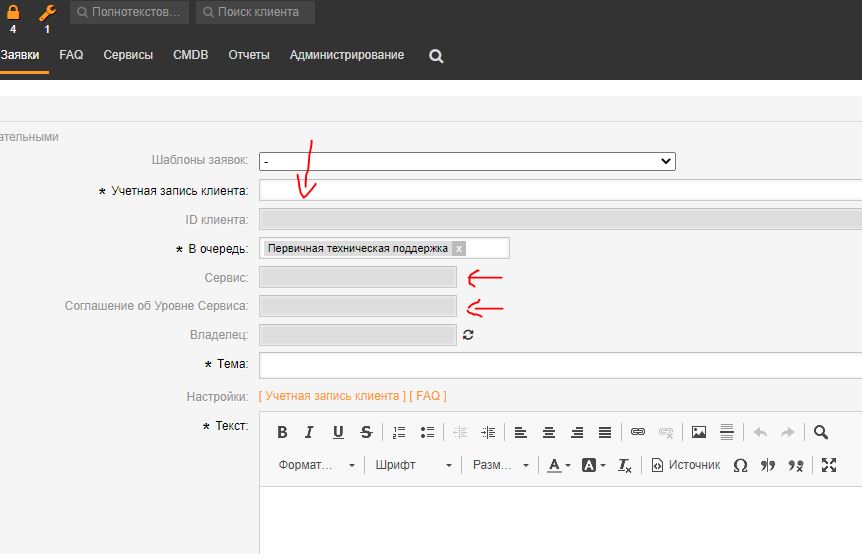Remove Первичная техническая поддержка queue tag
Screen dimensions: 862x554
(459, 248)
